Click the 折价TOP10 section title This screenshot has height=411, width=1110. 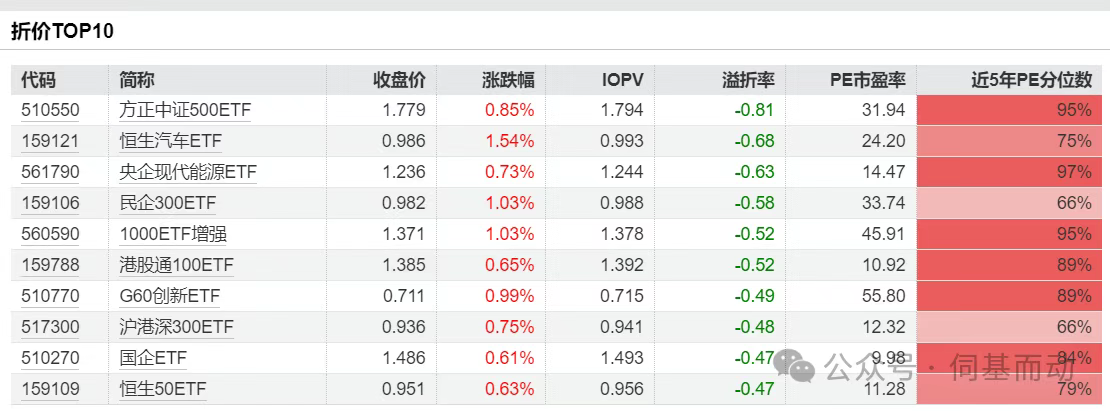coord(62,31)
